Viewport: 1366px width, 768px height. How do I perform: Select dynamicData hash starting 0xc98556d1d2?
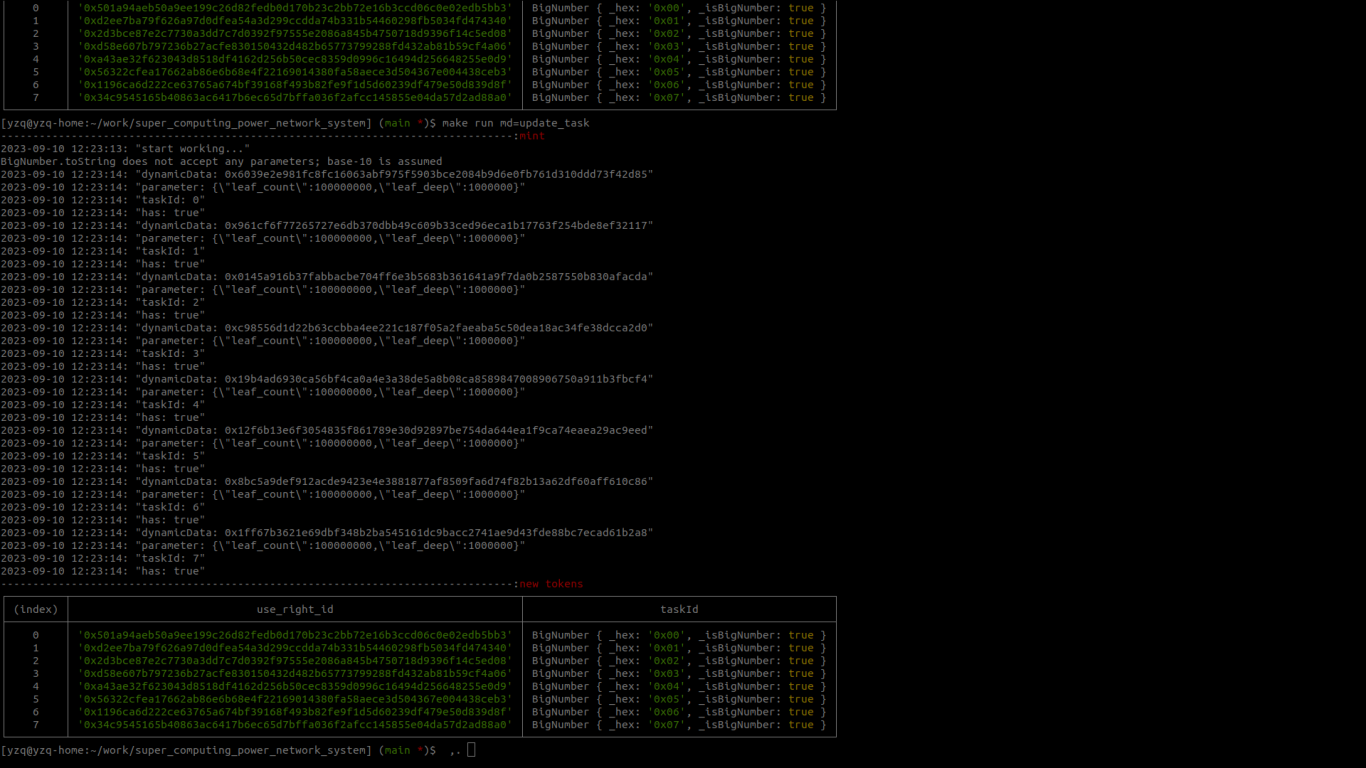438,328
